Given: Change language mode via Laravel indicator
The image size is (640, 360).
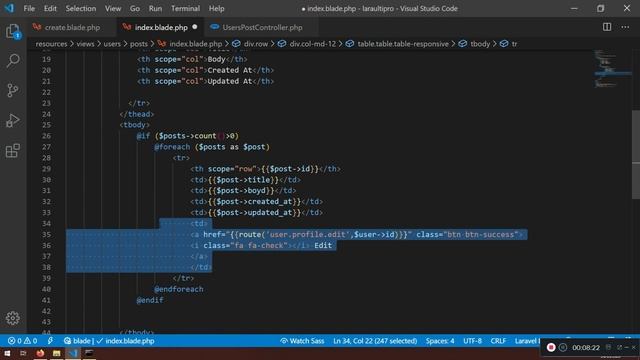Looking at the screenshot, I should click(x=527, y=341).
